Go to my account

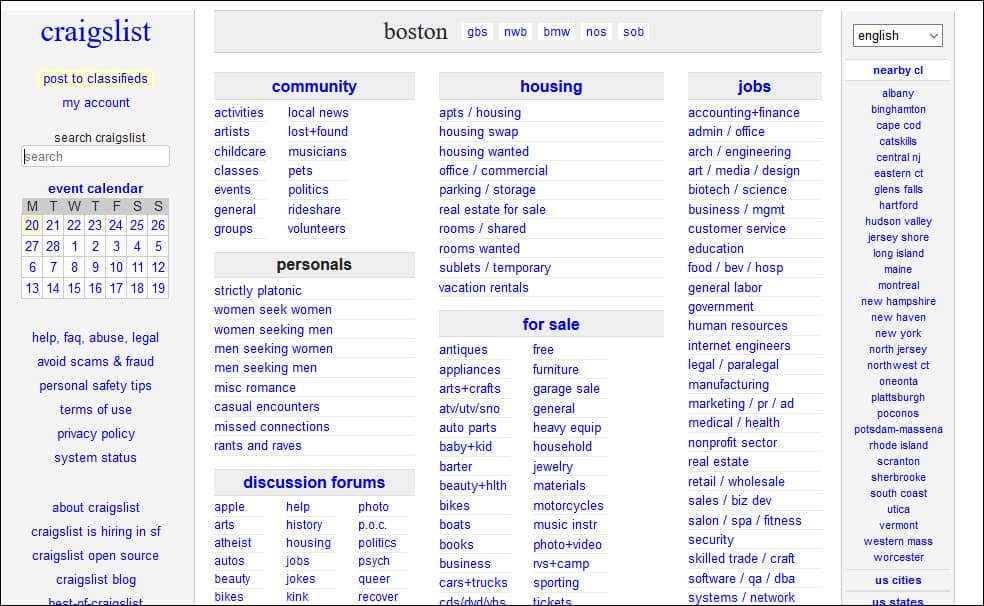coord(96,102)
